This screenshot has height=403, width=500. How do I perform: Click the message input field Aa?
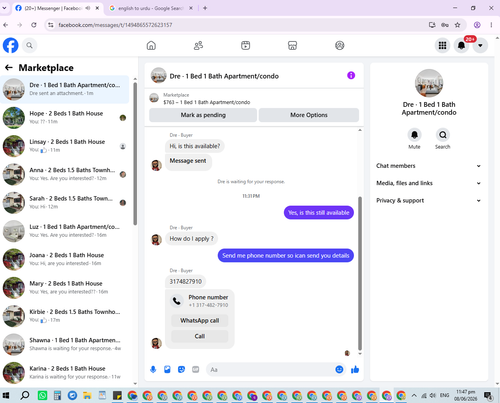coord(270,370)
